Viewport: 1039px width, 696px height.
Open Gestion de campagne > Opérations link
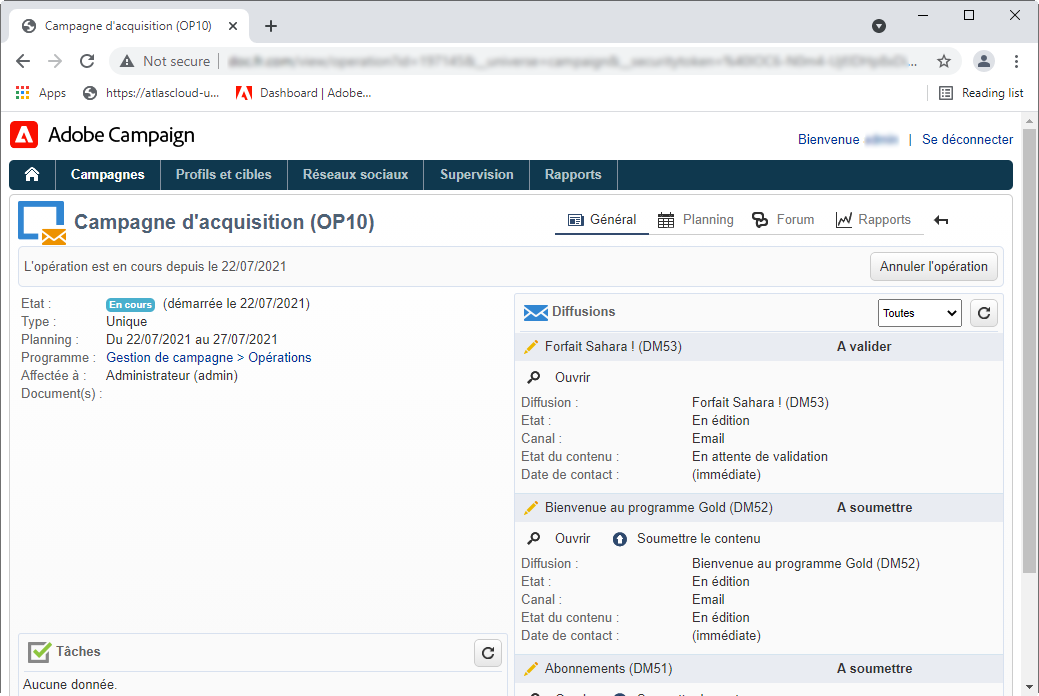(209, 357)
